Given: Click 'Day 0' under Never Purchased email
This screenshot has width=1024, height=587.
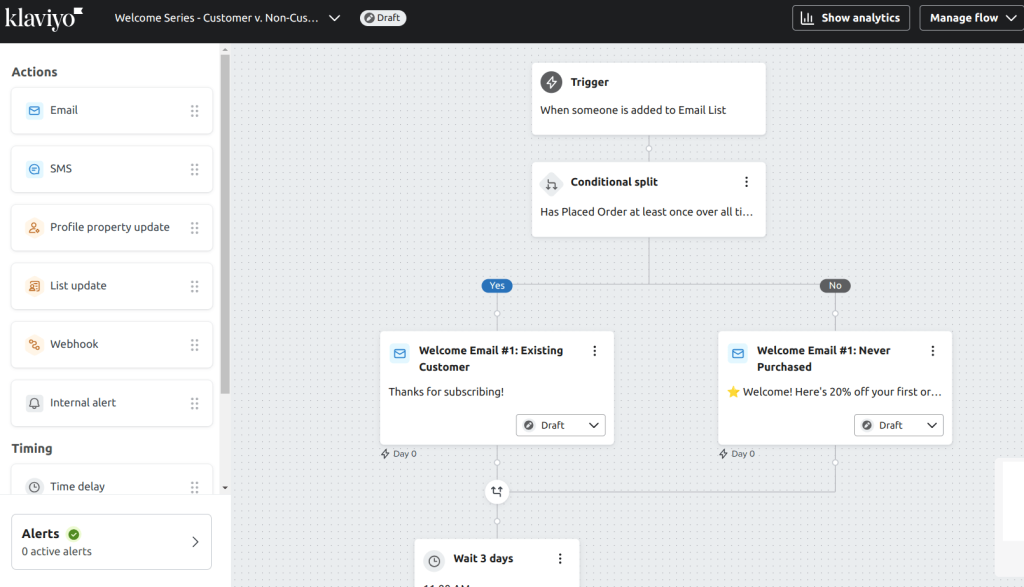Looking at the screenshot, I should click(x=743, y=454).
